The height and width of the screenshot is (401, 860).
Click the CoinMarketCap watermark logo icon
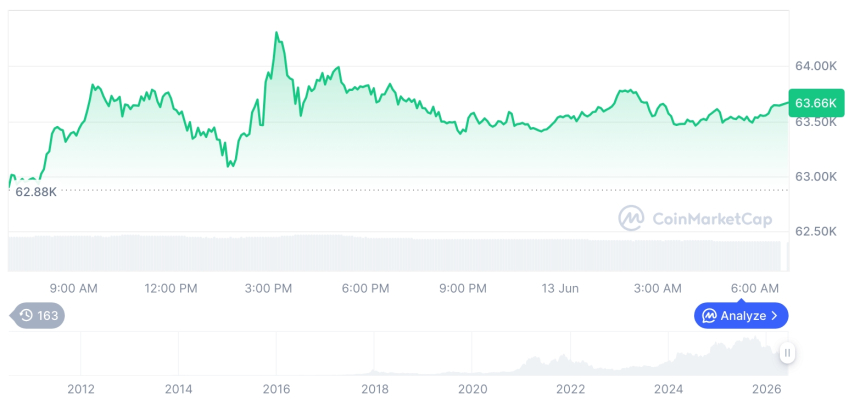point(631,218)
